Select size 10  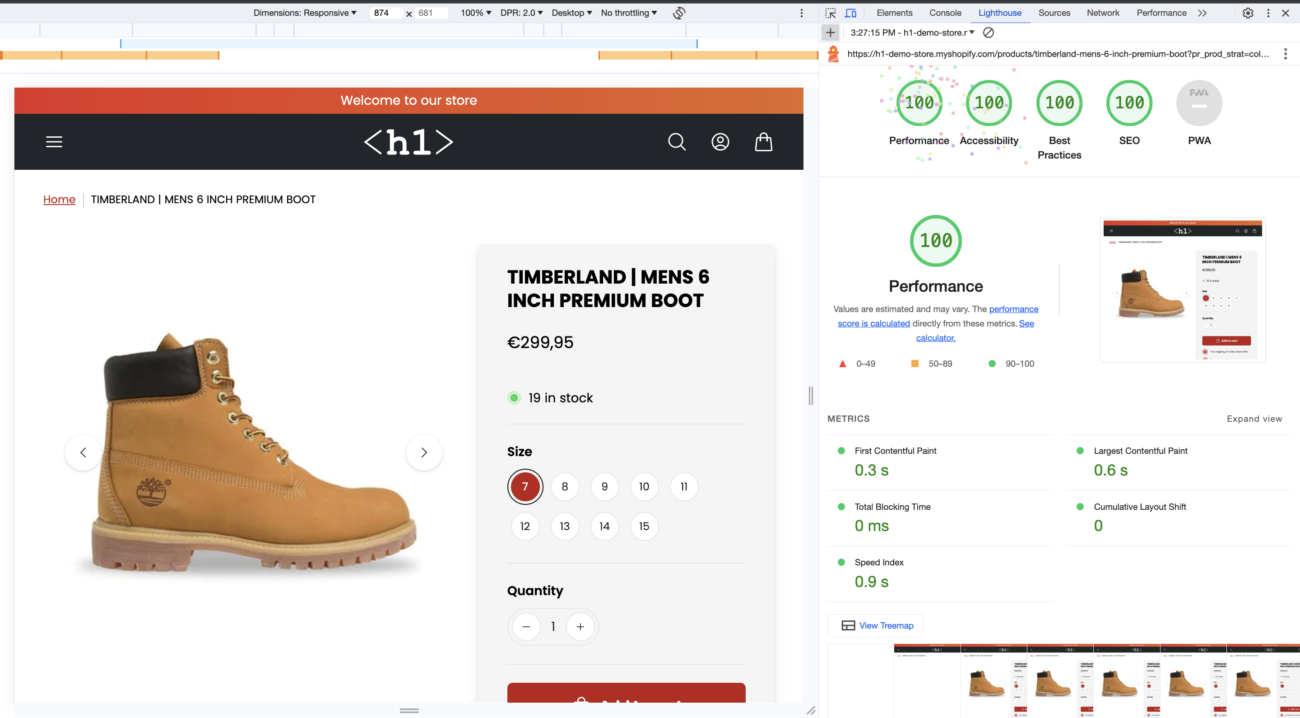(x=644, y=487)
